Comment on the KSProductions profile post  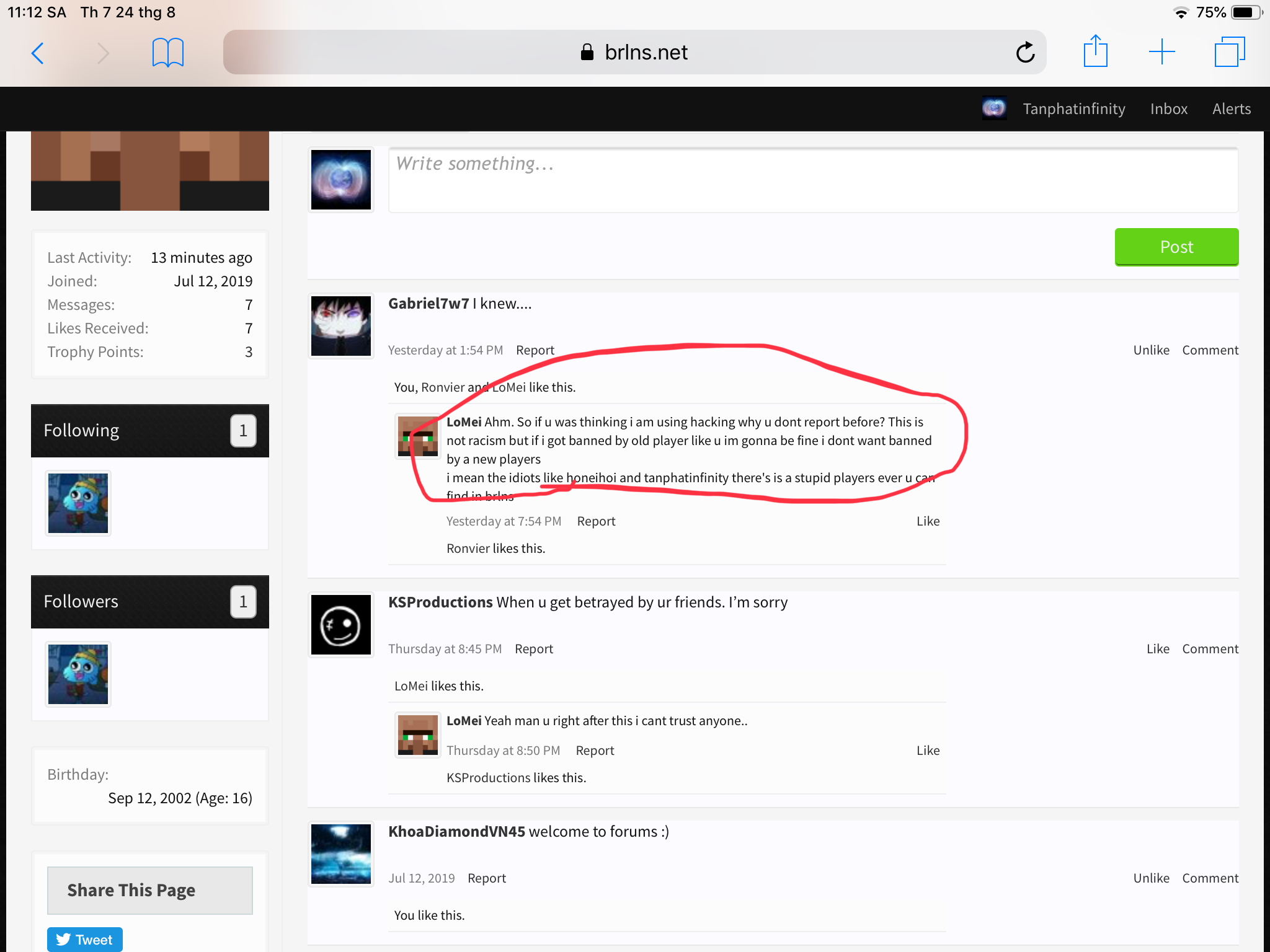[x=1210, y=649]
